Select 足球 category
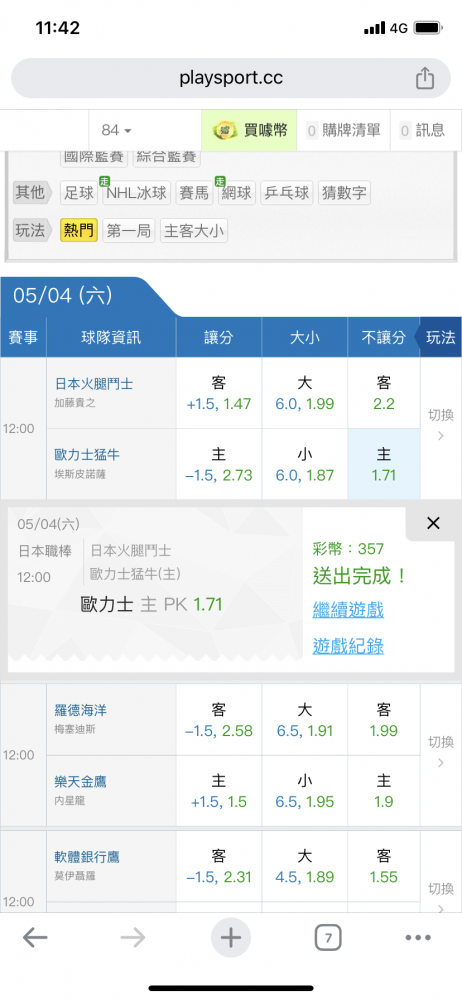This screenshot has height=1000, width=462. [x=79, y=193]
